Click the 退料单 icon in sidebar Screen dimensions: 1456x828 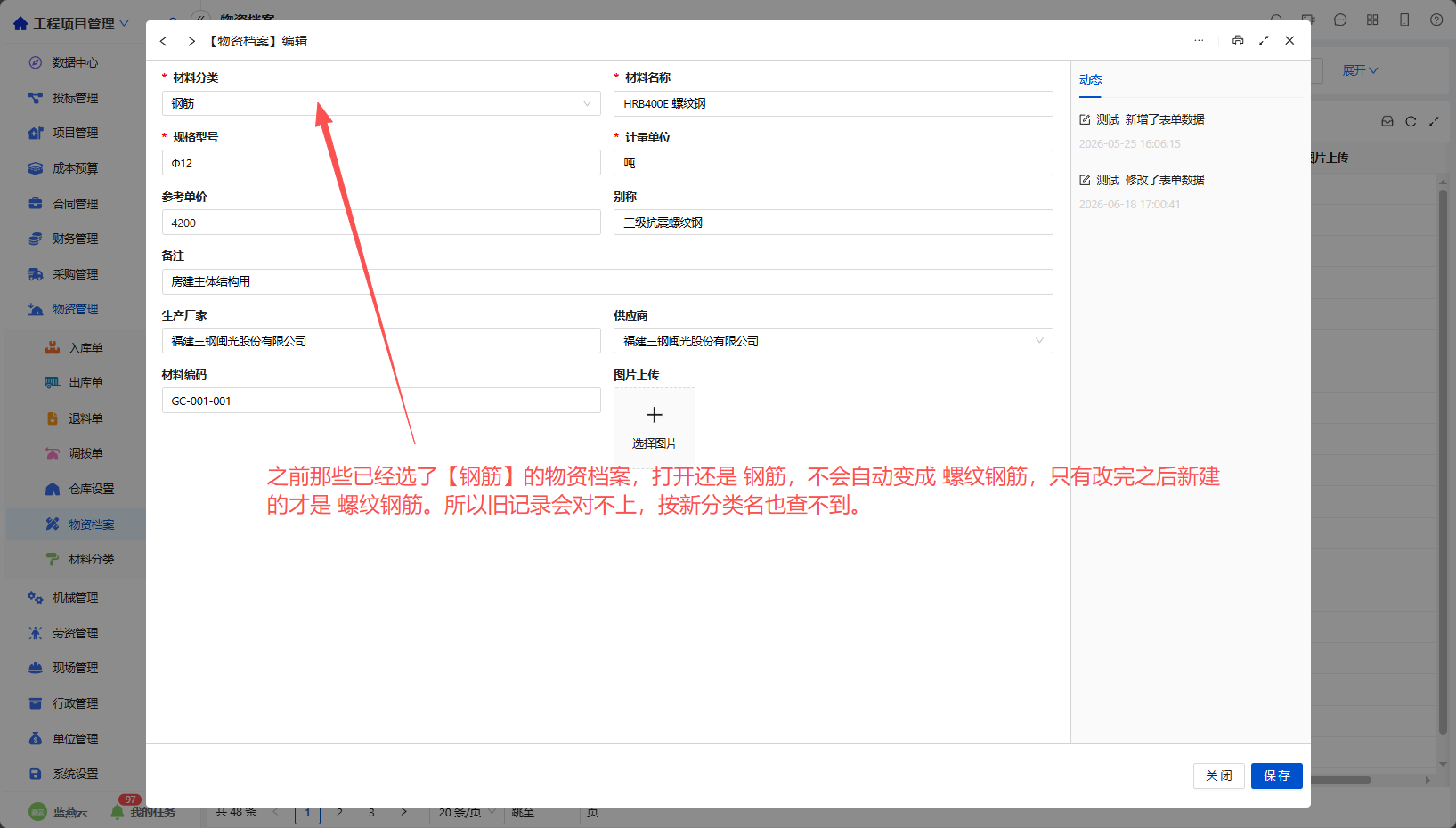pyautogui.click(x=53, y=418)
